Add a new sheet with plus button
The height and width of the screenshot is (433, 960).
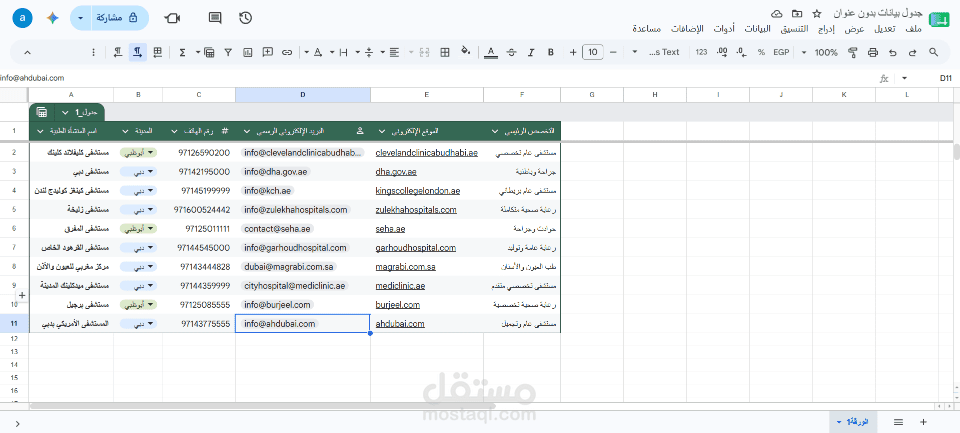pos(923,421)
